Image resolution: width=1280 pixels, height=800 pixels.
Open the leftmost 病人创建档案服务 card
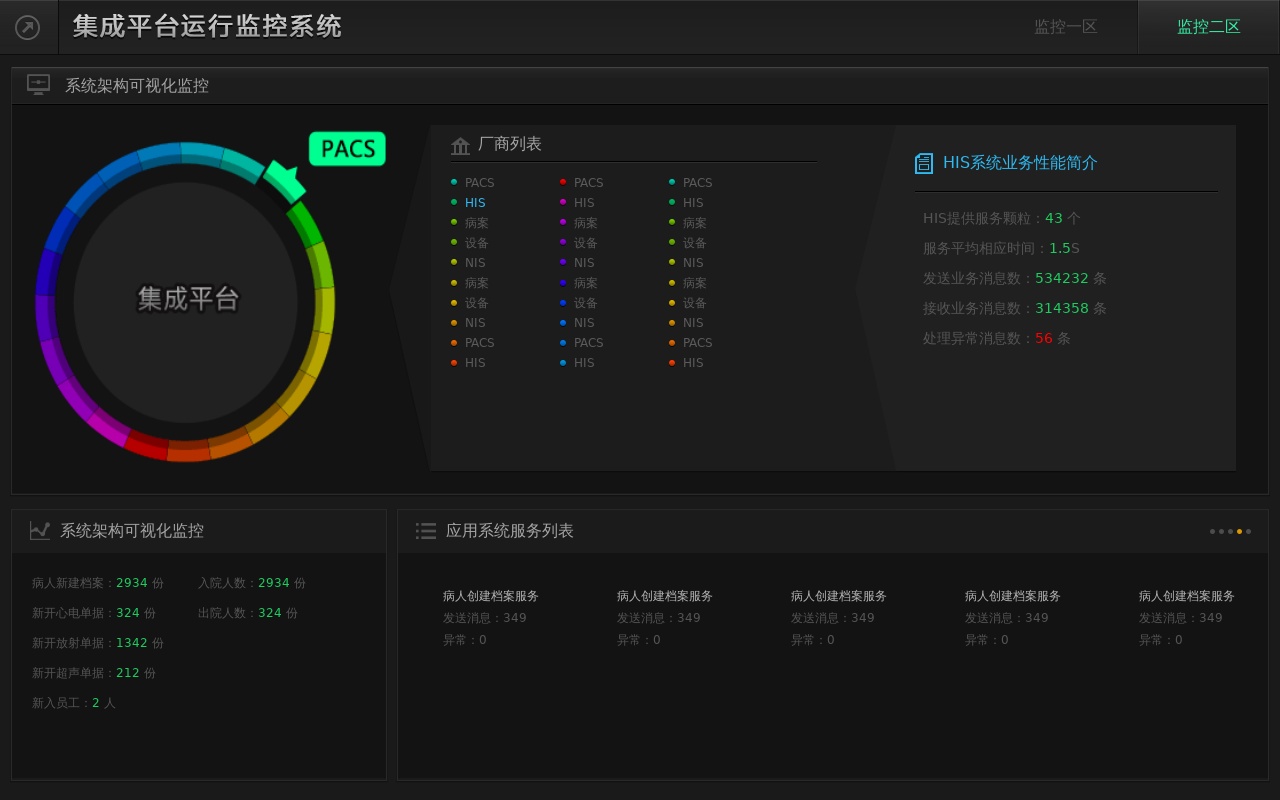tap(491, 617)
